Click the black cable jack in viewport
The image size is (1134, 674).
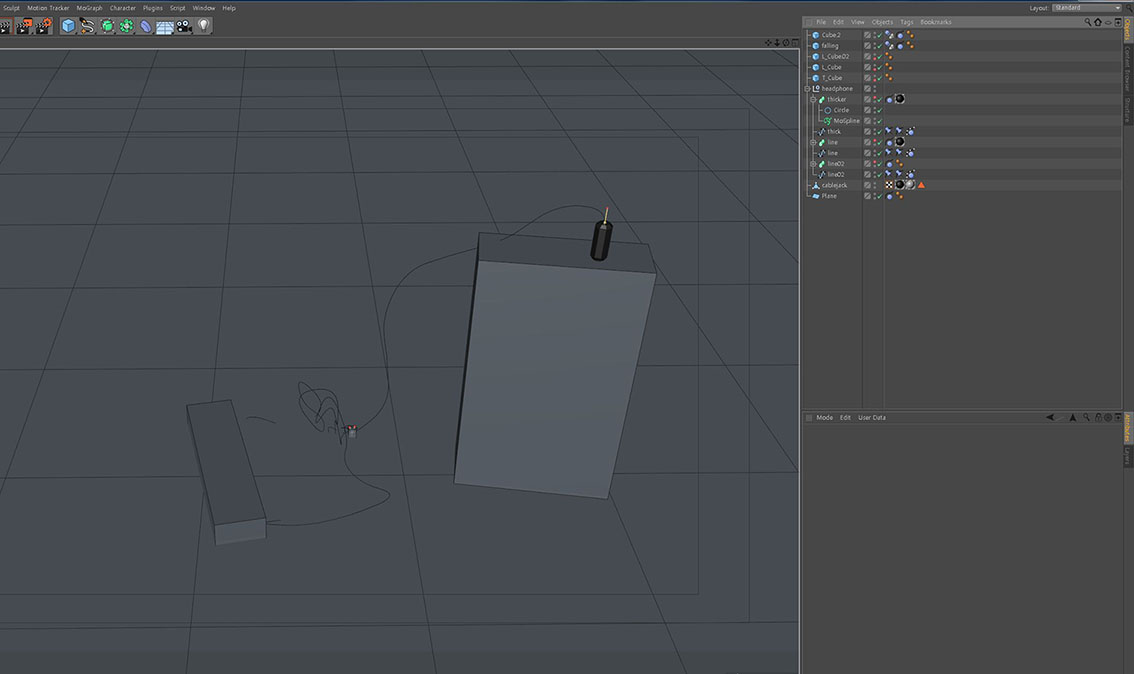[601, 240]
